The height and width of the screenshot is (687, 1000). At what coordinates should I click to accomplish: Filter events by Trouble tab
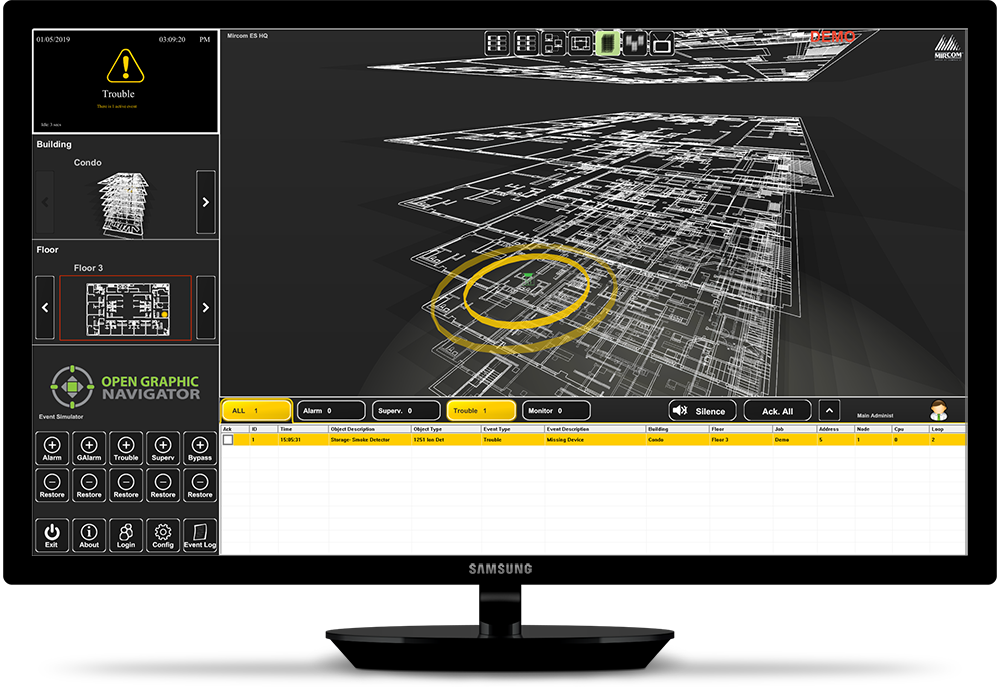[481, 410]
